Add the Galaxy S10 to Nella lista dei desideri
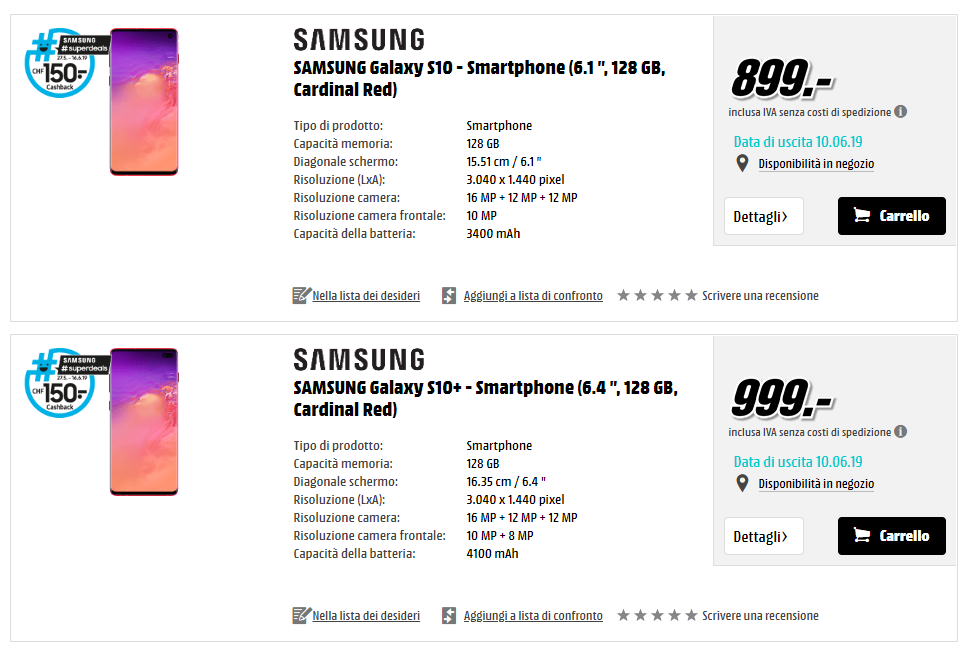 click(366, 296)
